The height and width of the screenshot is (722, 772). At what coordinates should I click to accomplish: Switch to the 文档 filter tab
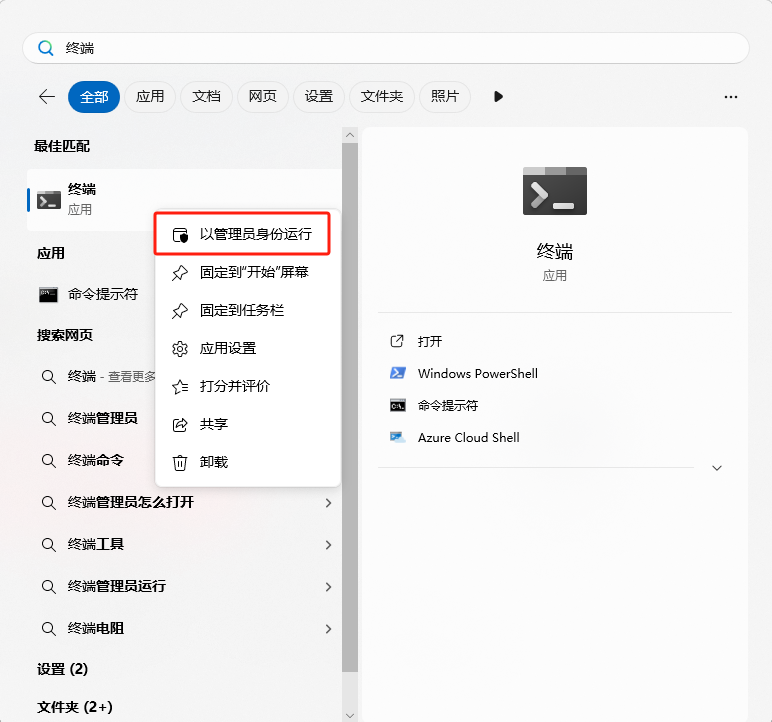[x=206, y=97]
